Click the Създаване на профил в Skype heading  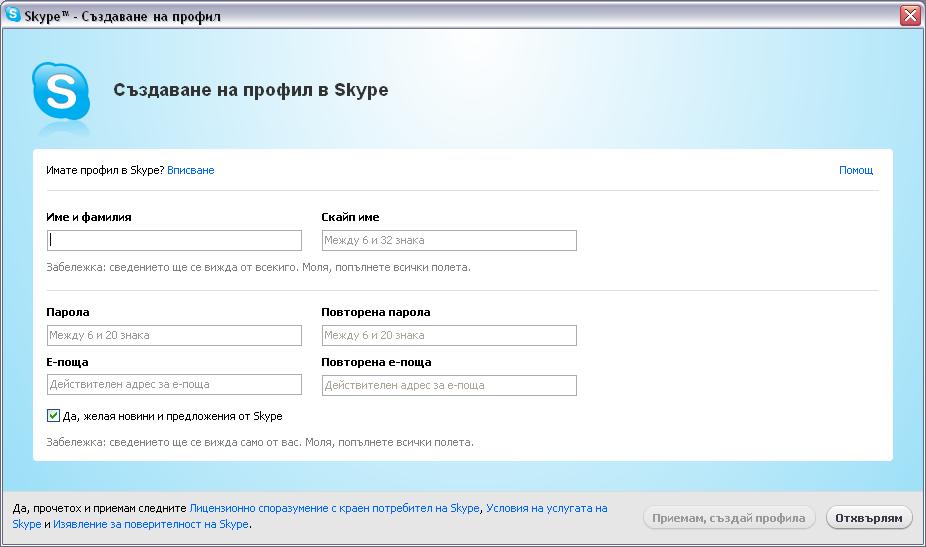point(250,90)
